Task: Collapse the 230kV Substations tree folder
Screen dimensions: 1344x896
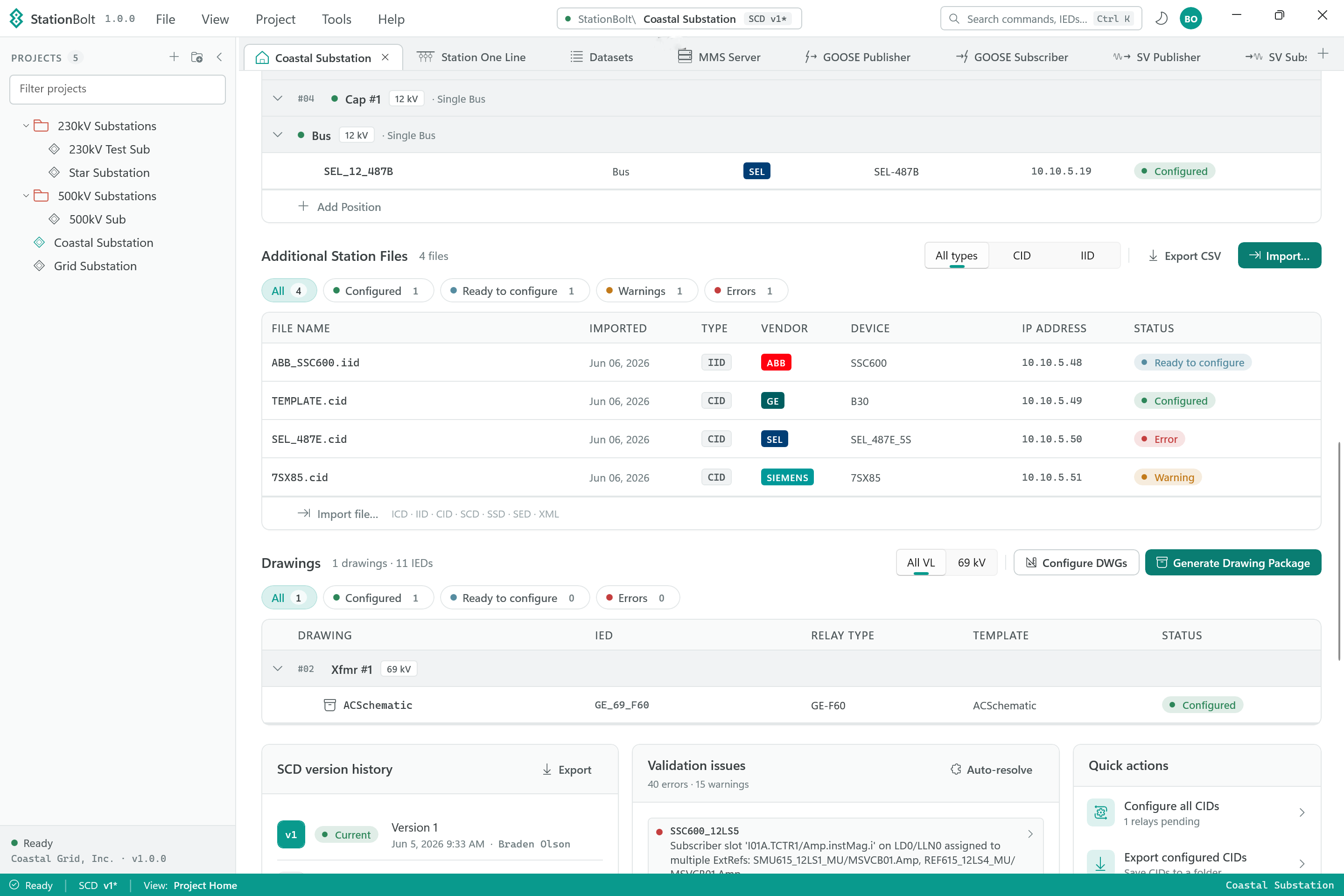Action: [x=26, y=126]
